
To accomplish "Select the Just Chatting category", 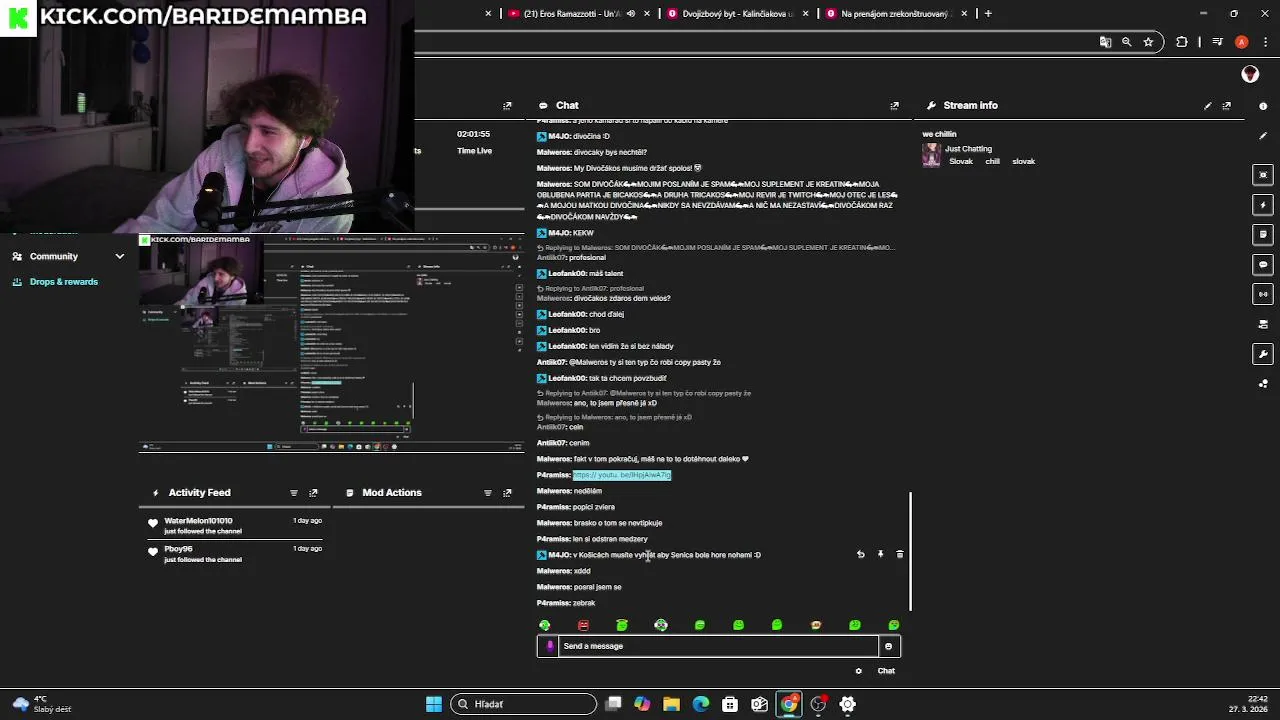I will 968,149.
